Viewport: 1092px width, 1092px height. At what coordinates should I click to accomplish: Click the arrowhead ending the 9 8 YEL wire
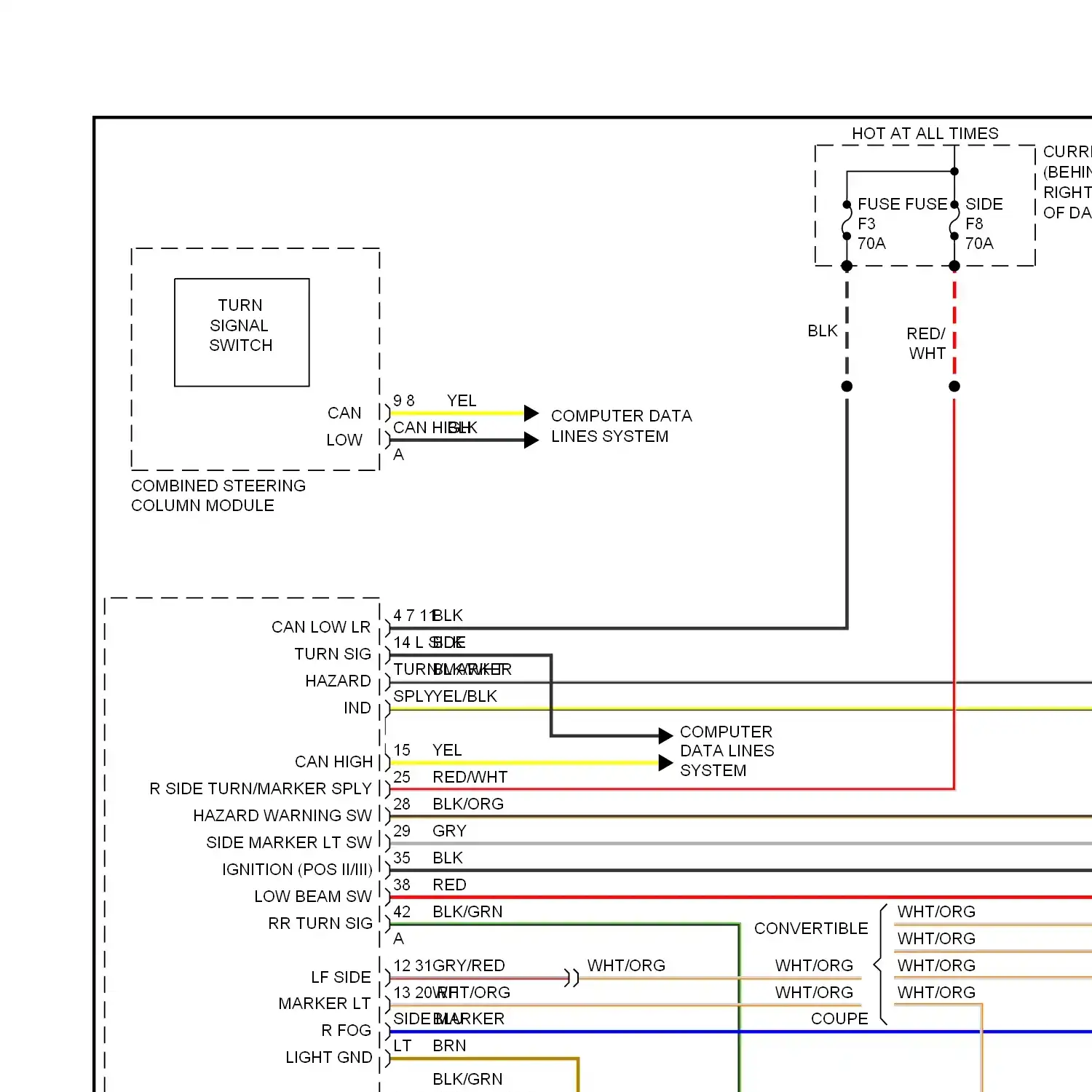coord(531,414)
